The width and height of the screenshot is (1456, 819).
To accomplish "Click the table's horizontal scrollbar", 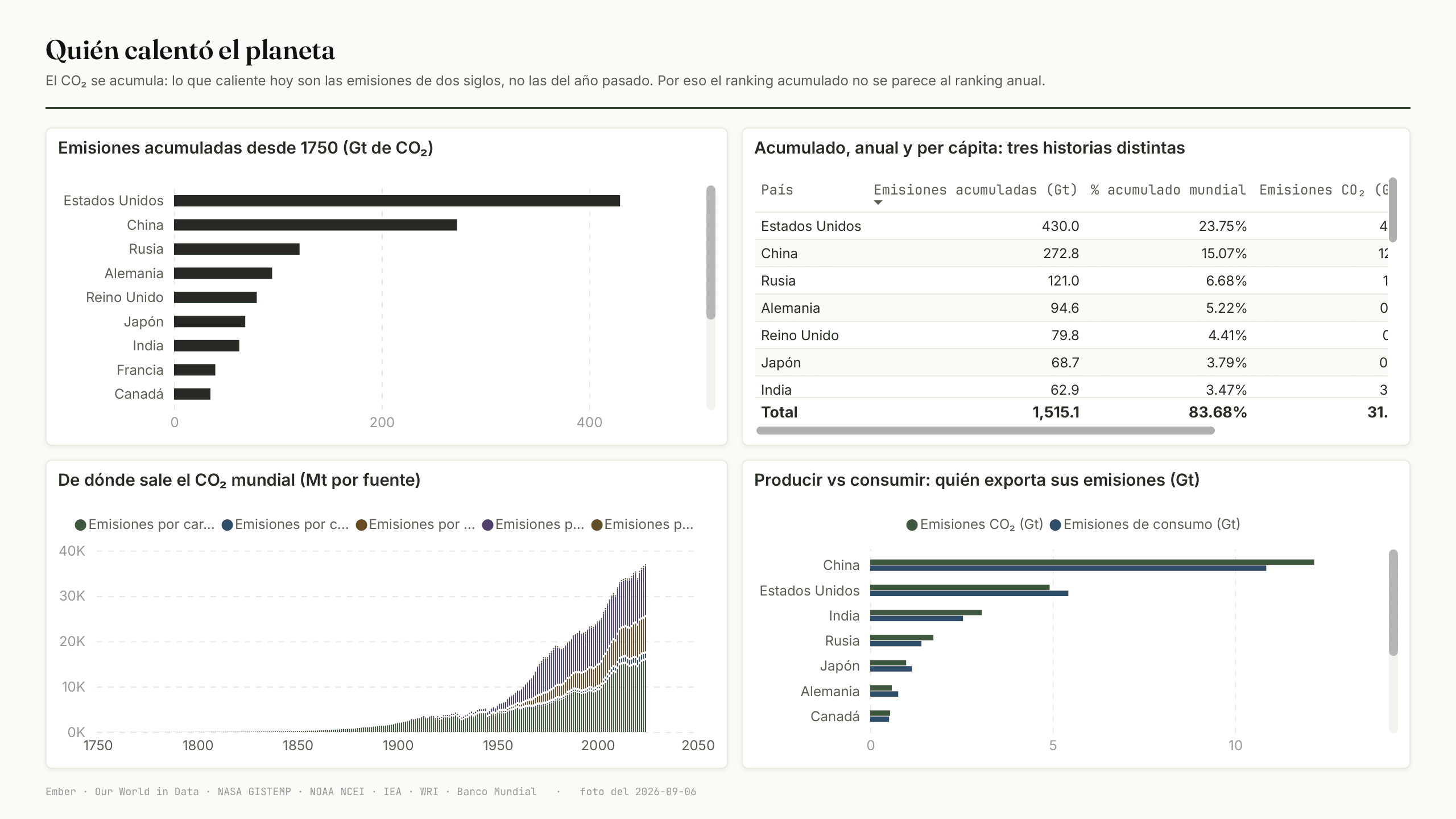I will [x=986, y=431].
